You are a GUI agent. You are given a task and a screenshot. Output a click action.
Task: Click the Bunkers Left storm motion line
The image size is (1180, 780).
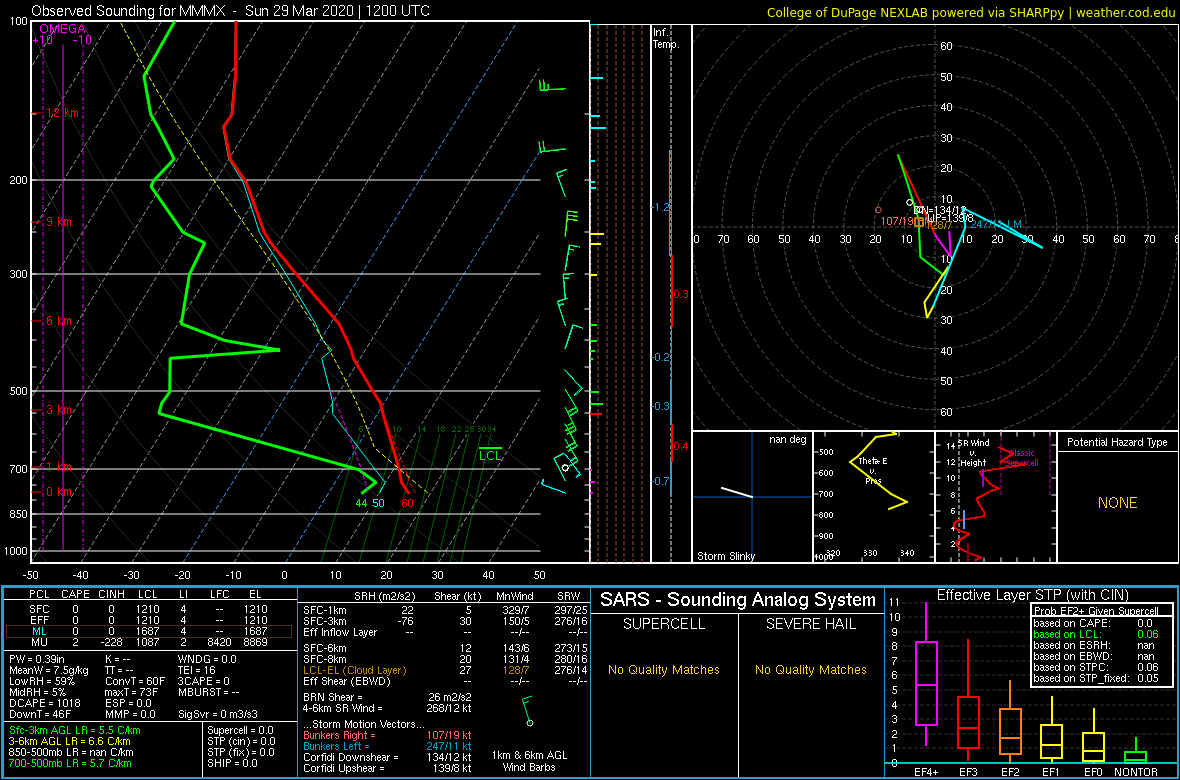coord(388,745)
